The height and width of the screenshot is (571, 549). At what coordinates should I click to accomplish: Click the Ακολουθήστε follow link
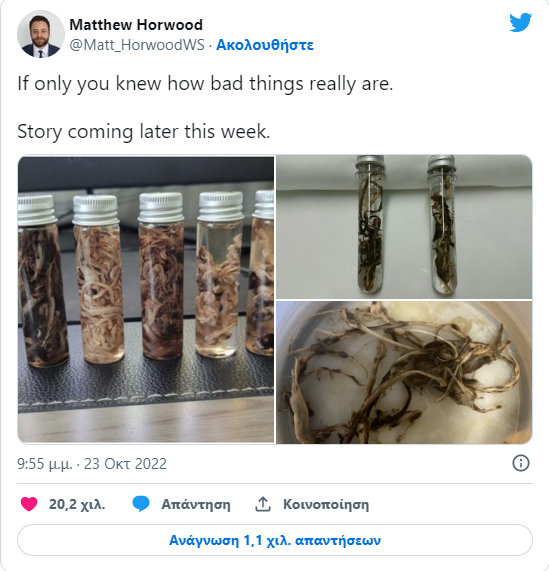point(265,45)
